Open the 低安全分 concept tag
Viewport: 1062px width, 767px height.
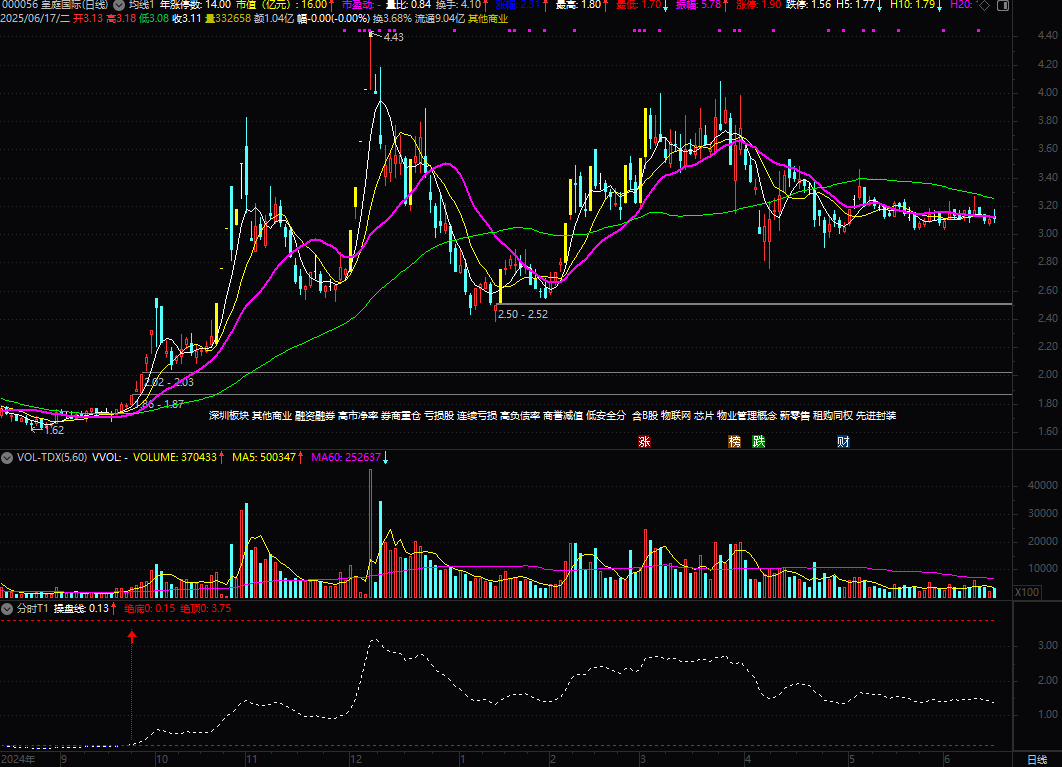606,415
